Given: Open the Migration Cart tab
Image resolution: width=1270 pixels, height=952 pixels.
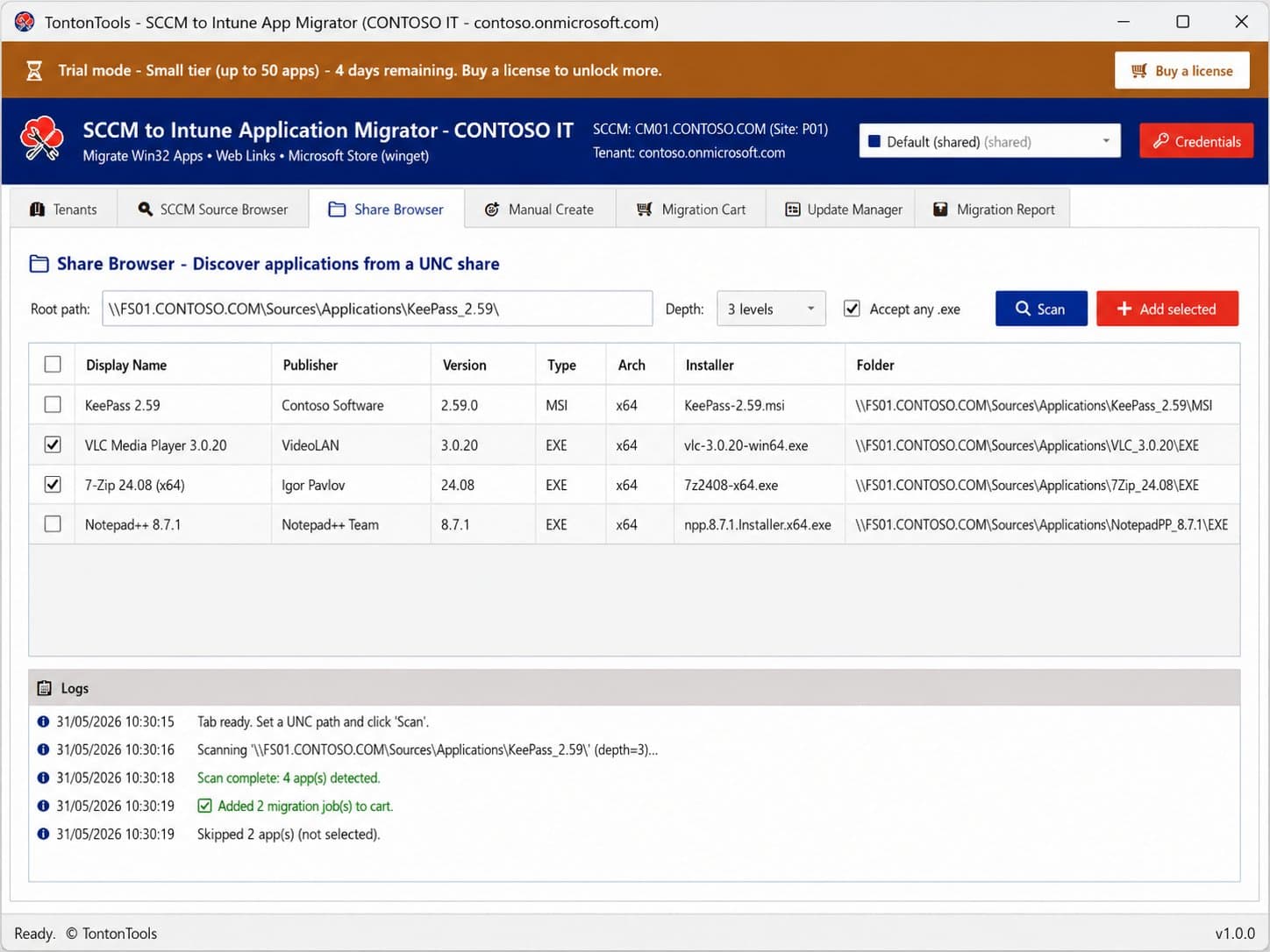Looking at the screenshot, I should click(x=691, y=210).
